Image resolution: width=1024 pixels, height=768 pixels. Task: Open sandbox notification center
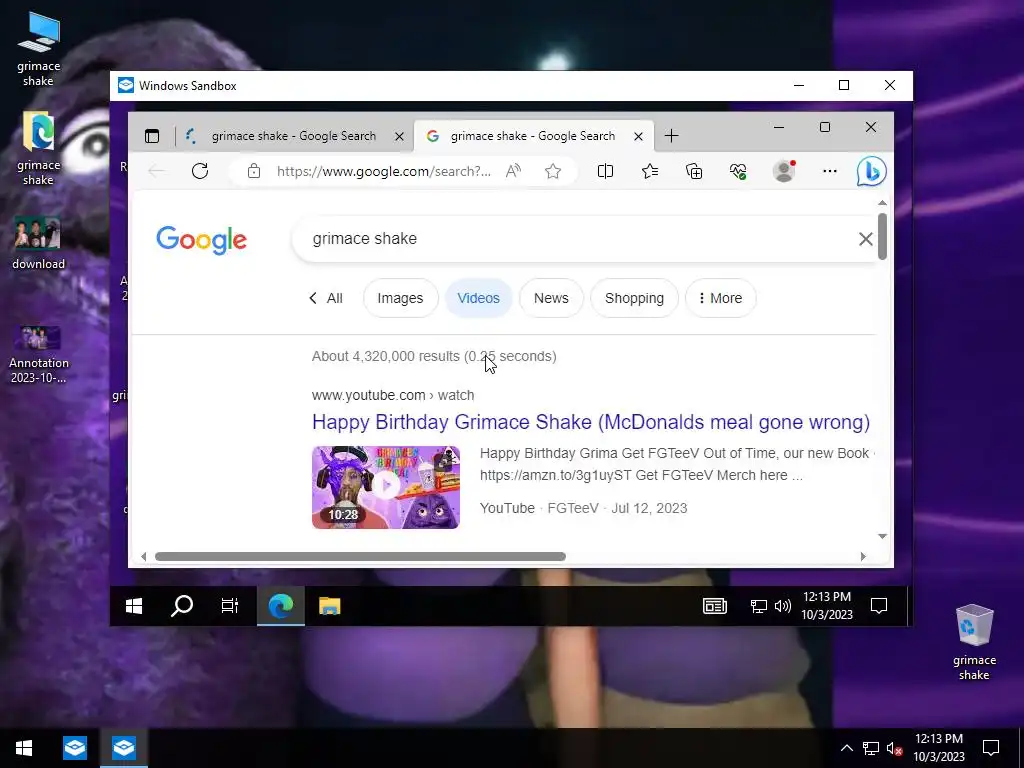click(x=879, y=606)
